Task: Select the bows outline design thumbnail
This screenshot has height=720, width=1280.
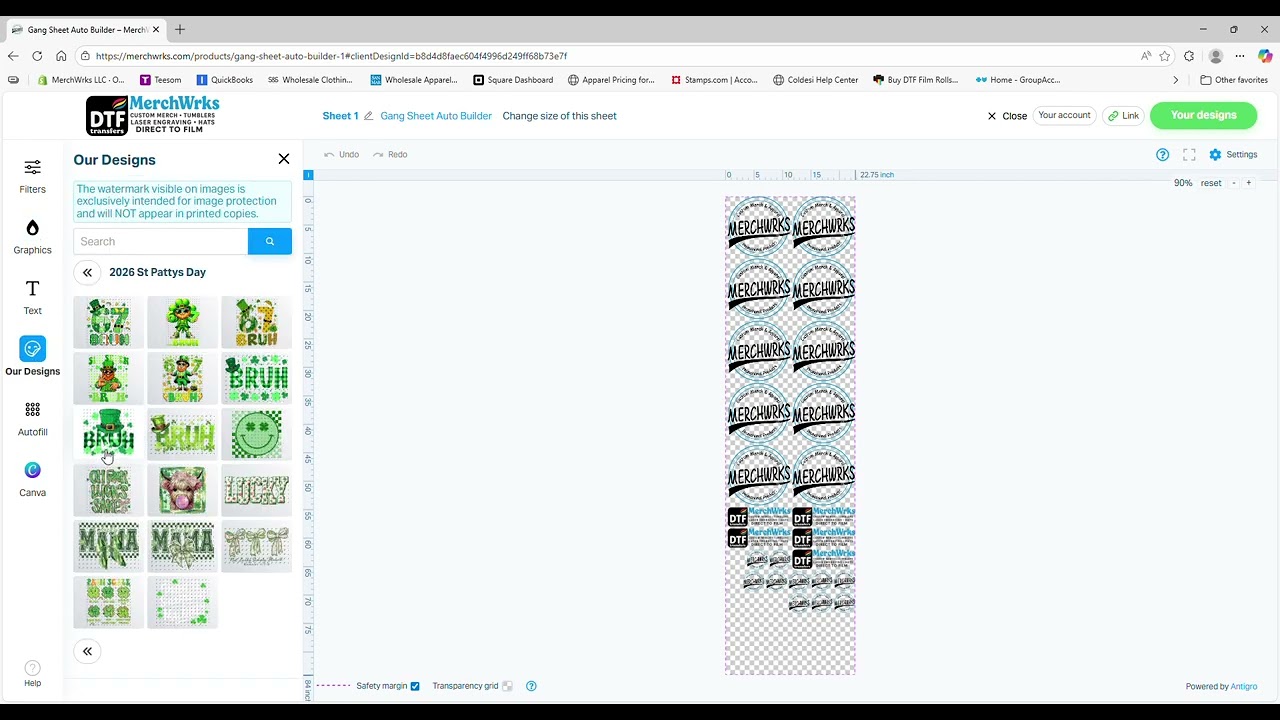Action: [x=256, y=546]
